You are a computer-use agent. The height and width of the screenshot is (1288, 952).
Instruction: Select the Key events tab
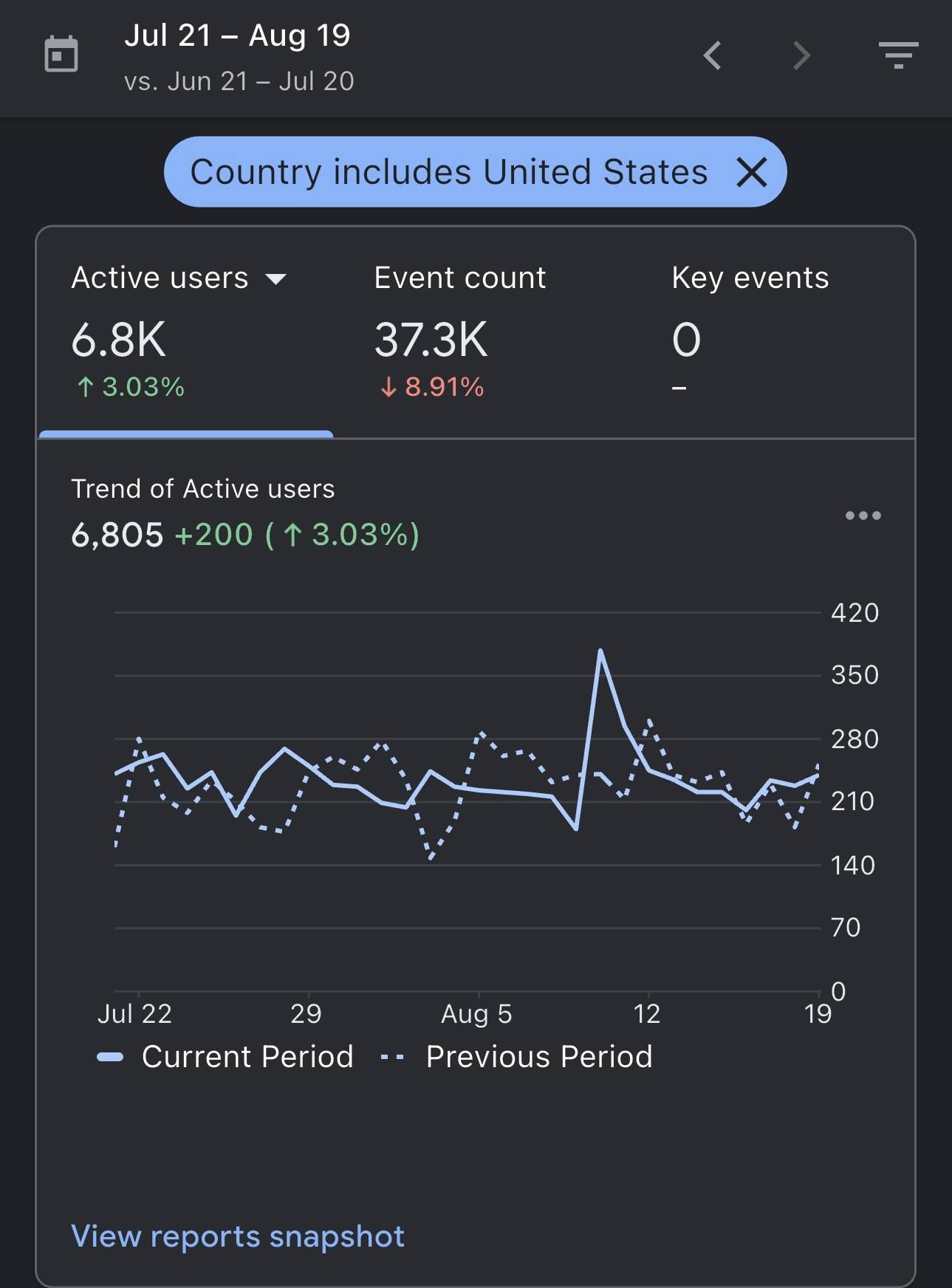point(750,332)
